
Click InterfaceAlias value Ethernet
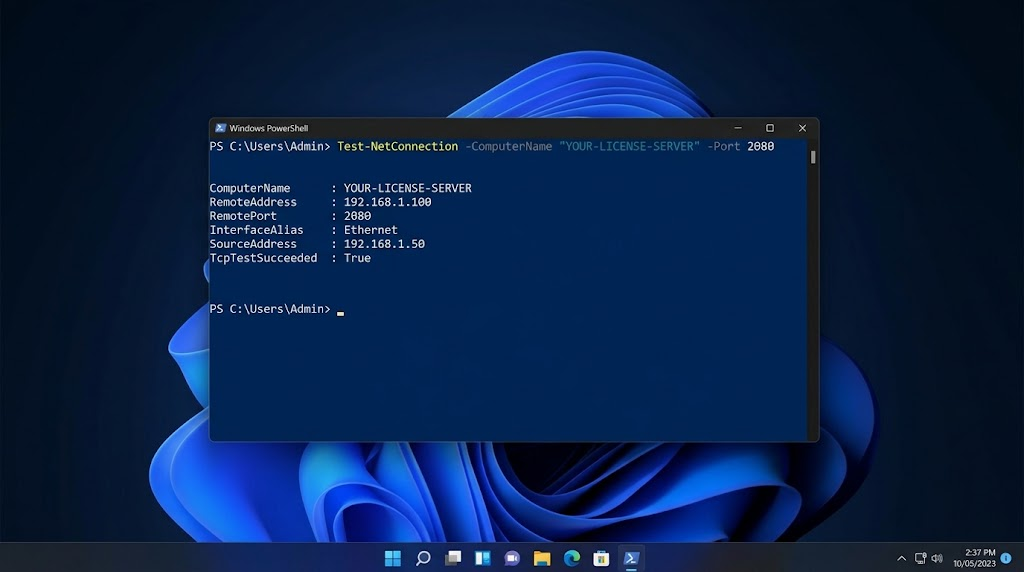click(x=370, y=230)
